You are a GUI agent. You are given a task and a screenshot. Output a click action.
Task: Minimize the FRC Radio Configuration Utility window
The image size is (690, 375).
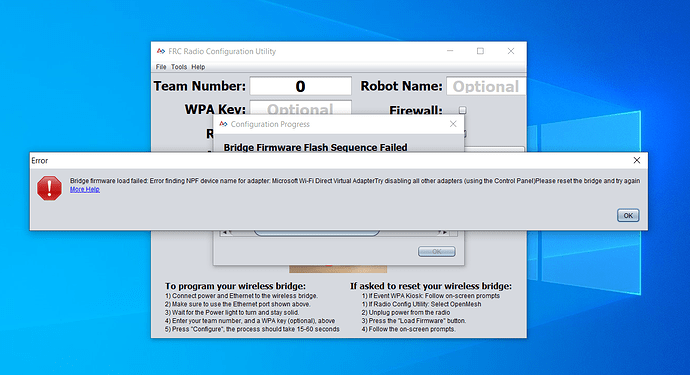(450, 51)
